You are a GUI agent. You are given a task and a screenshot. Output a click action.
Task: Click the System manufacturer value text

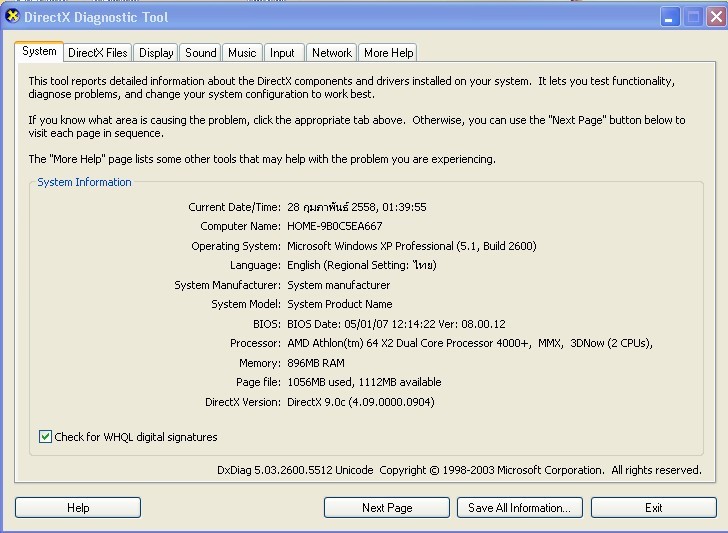tap(338, 285)
